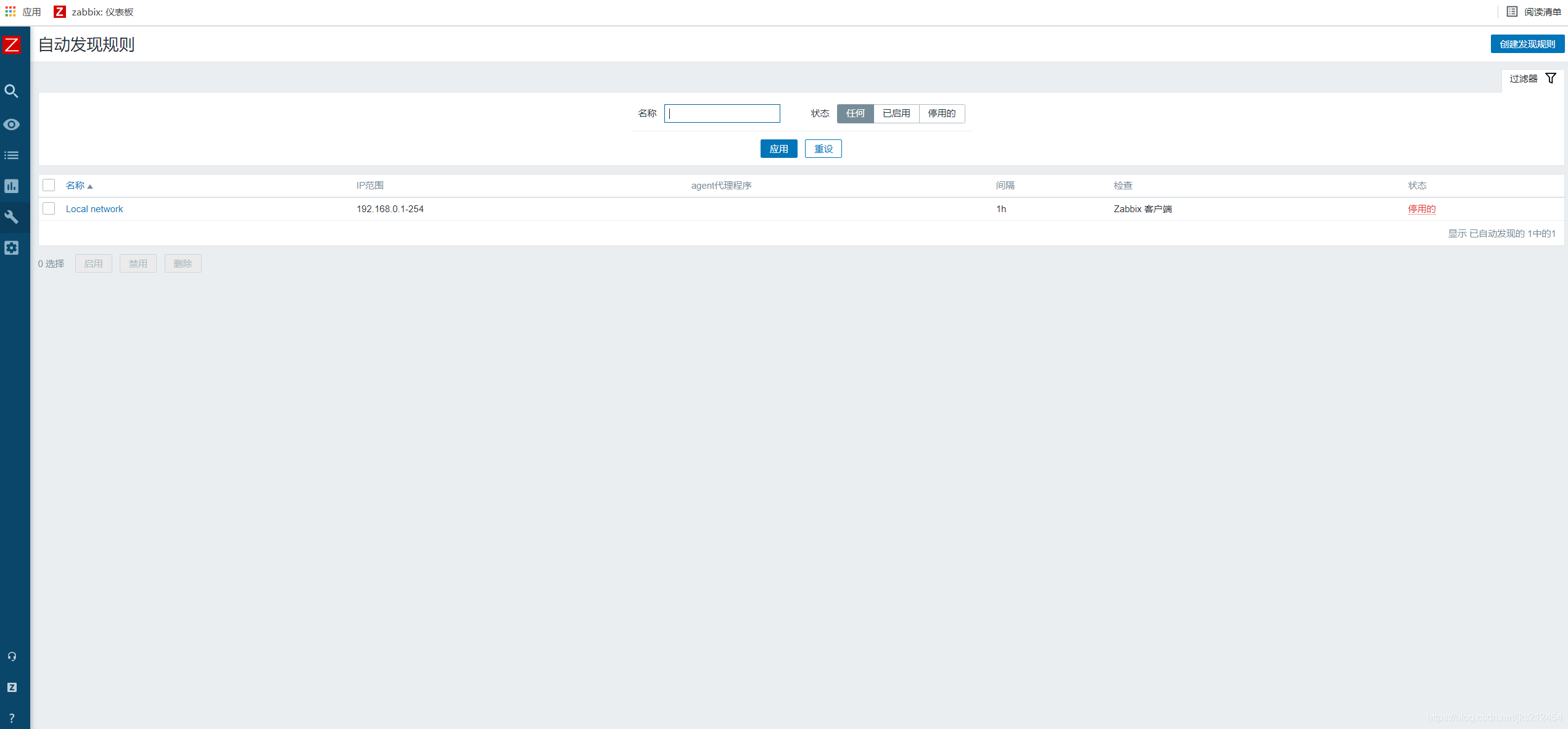
Task: Tick the select-all checkbox in table header
Action: [49, 185]
